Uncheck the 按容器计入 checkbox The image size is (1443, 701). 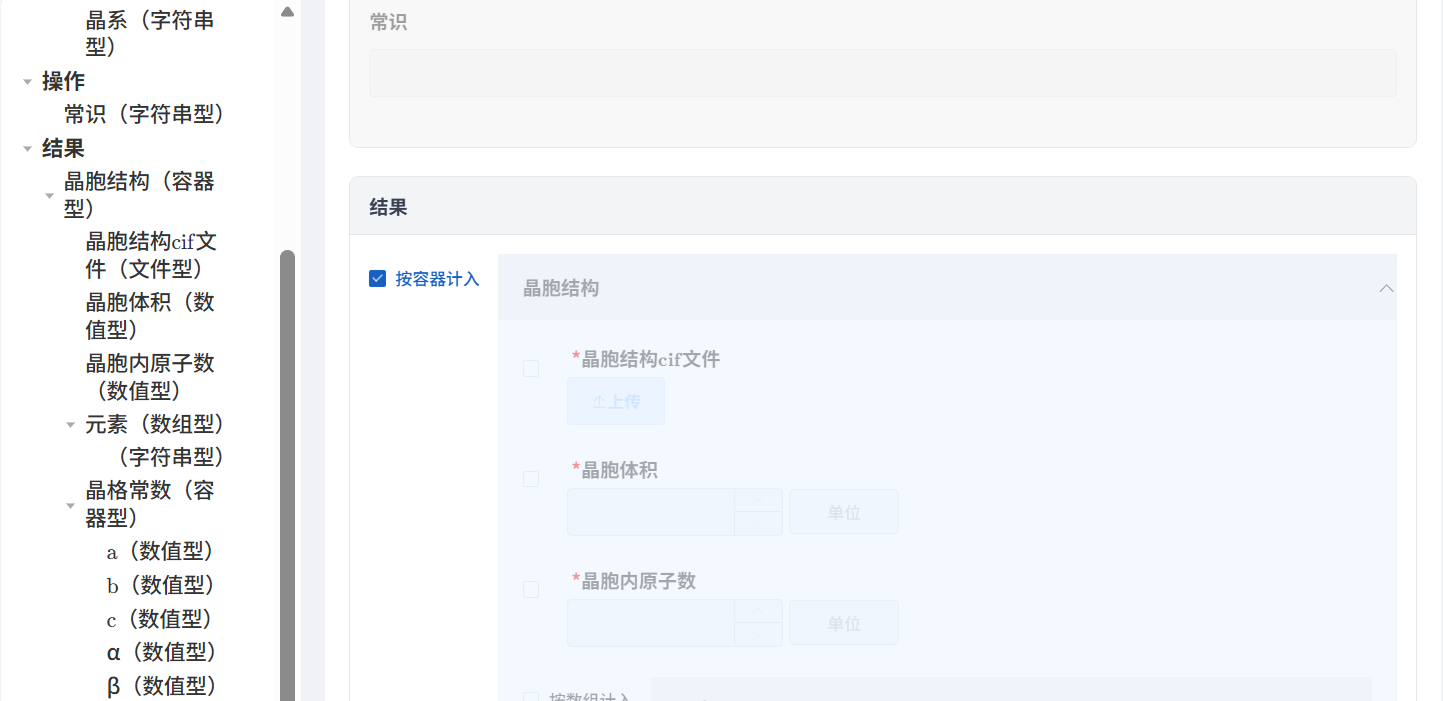pyautogui.click(x=377, y=278)
